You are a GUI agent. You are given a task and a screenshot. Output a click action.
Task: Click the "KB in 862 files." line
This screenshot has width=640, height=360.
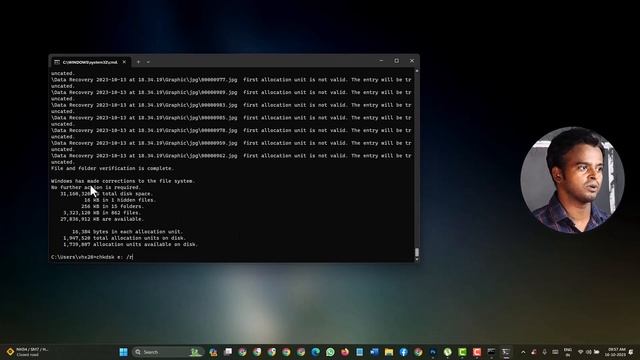click(102, 213)
